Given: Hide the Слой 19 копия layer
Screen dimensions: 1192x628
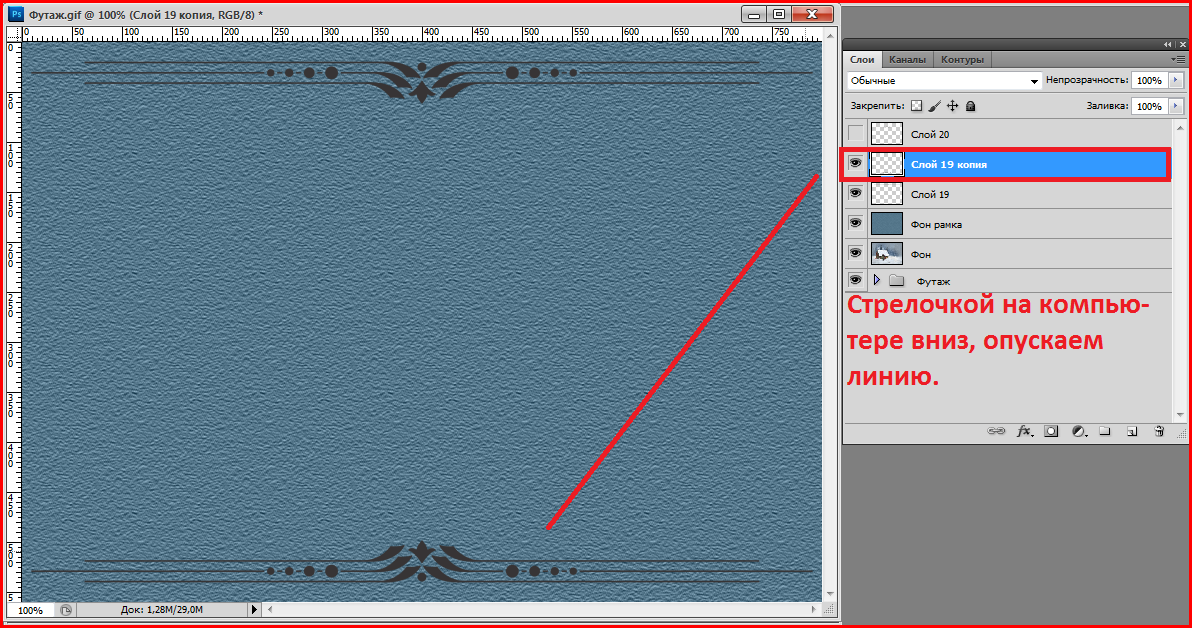Looking at the screenshot, I should [856, 163].
